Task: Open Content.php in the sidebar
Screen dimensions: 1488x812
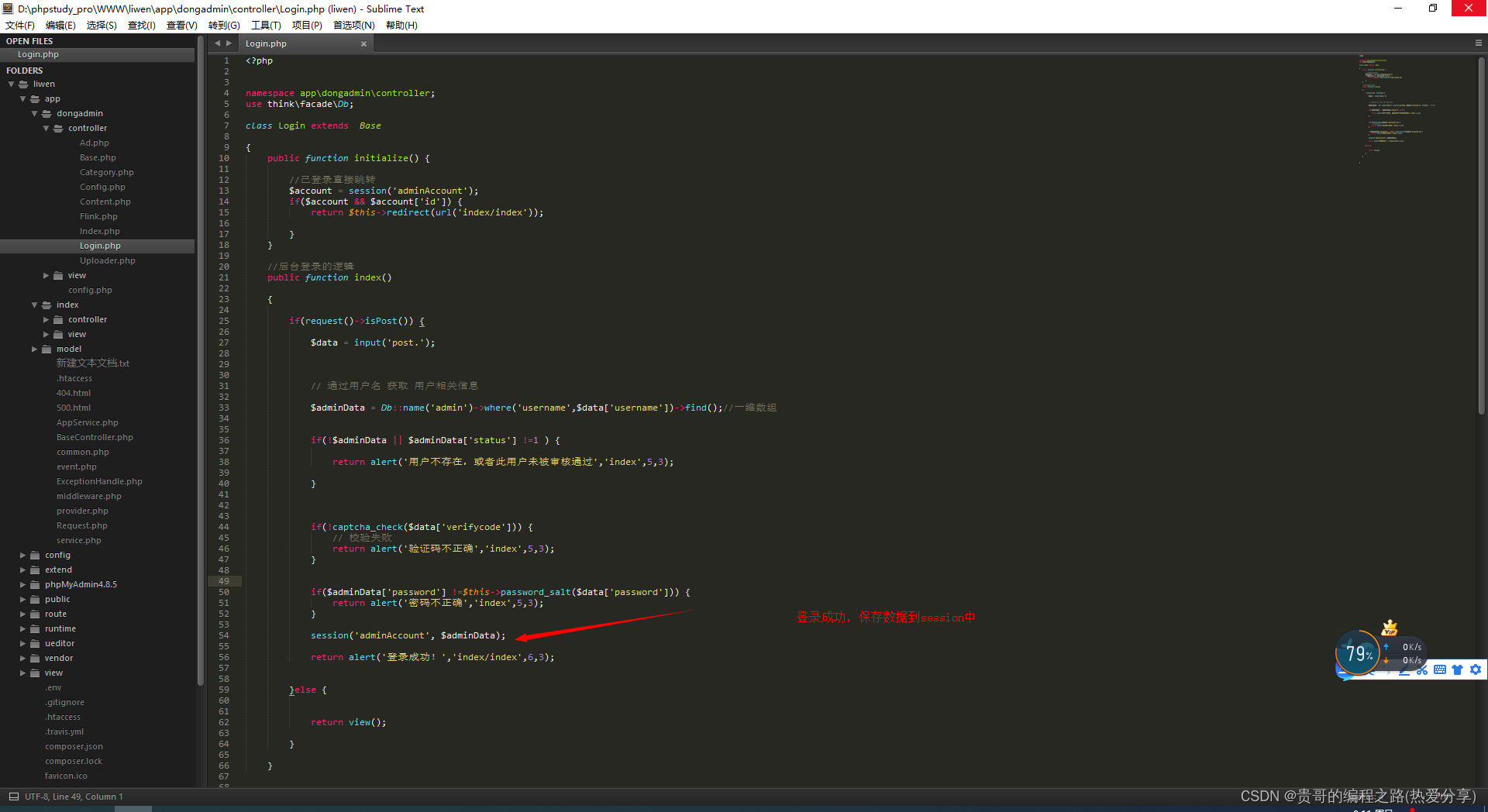Action: tap(105, 202)
